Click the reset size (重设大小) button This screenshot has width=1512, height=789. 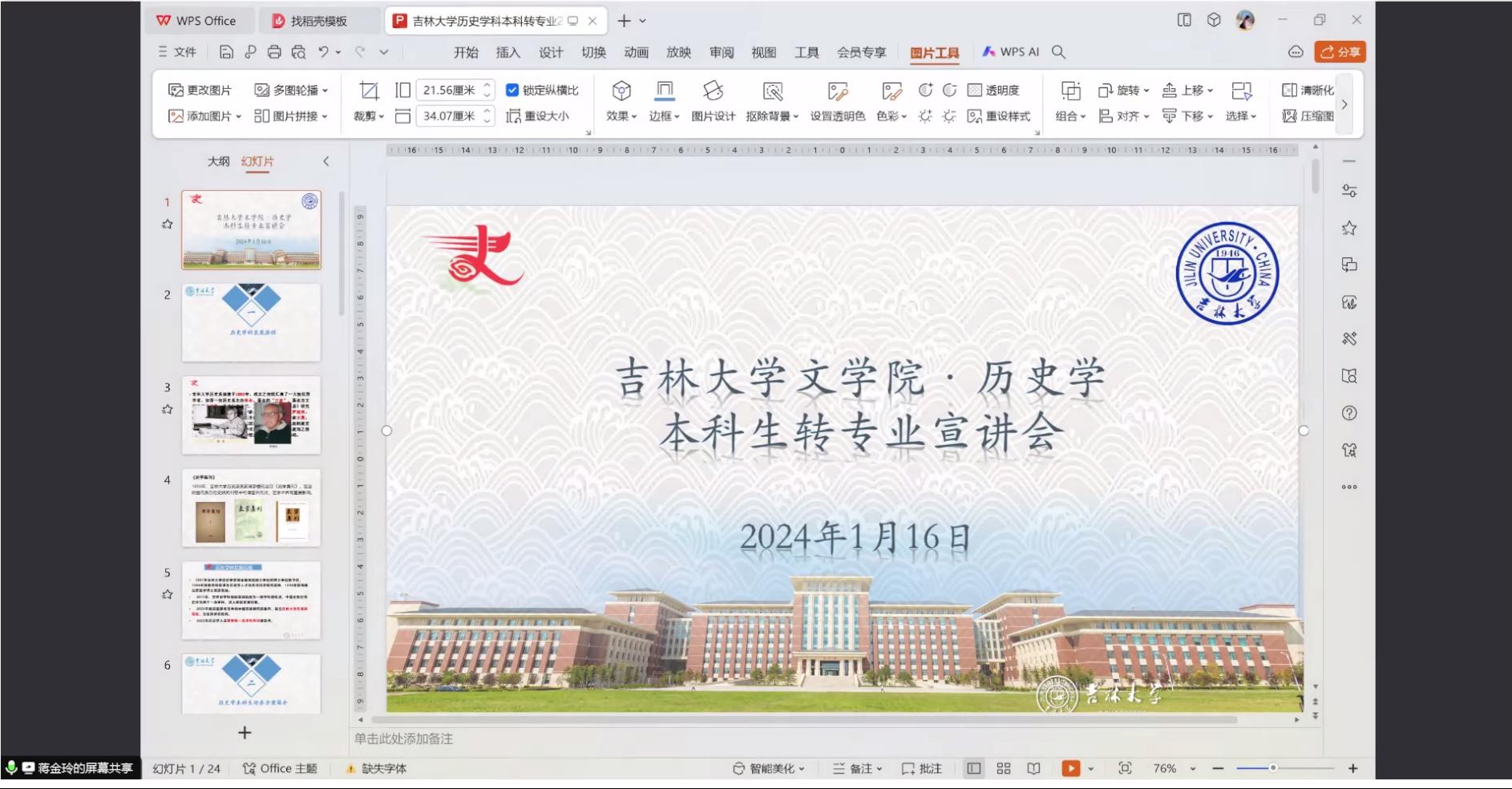pyautogui.click(x=538, y=116)
